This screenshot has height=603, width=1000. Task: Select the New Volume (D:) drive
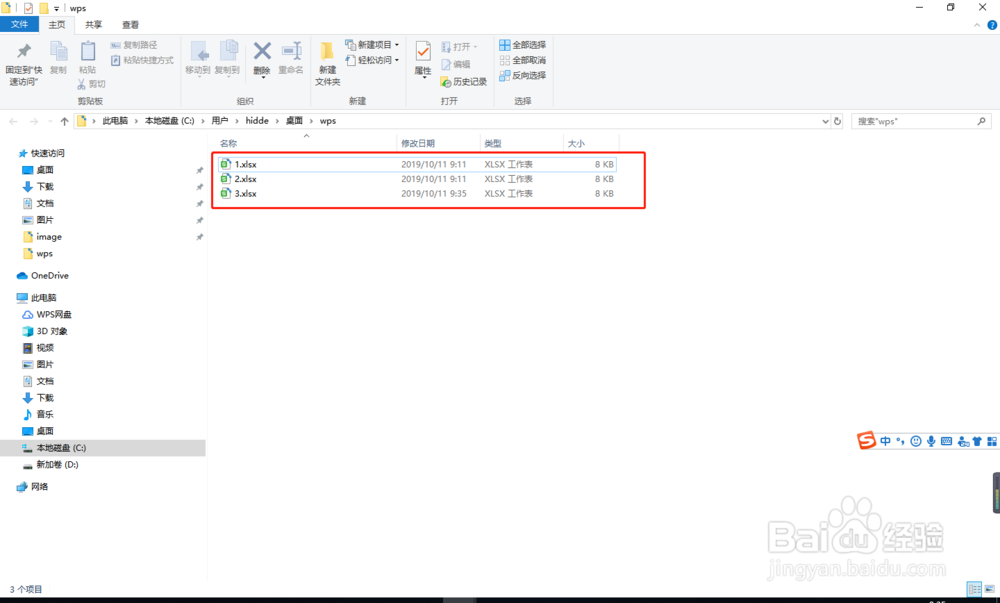(57, 465)
